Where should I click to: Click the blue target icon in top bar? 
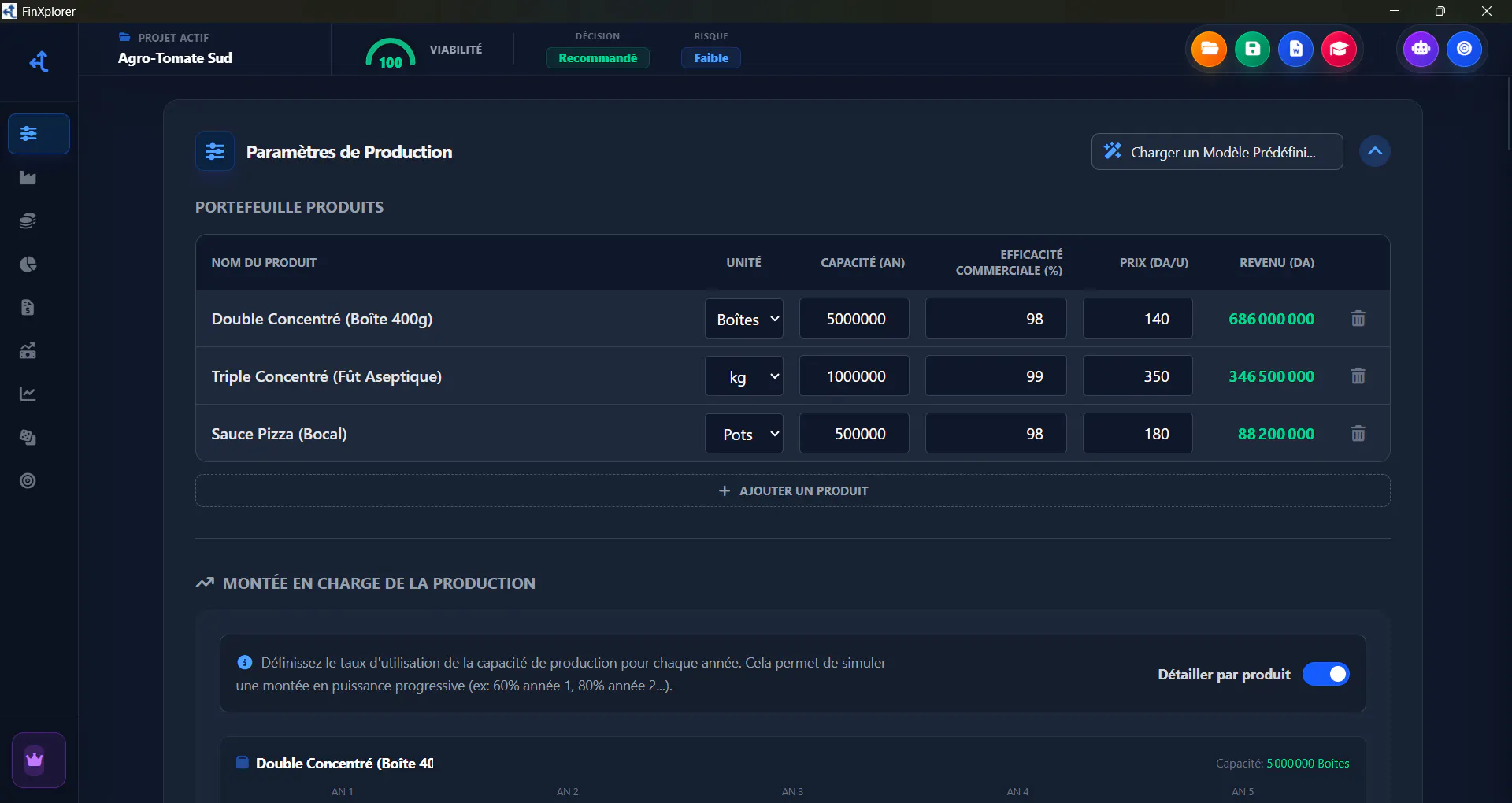tap(1464, 49)
